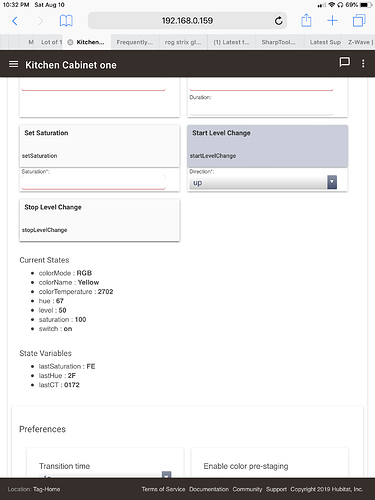The width and height of the screenshot is (375, 500).
Task: Switch to the Frequently tab
Action: [x=135, y=42]
